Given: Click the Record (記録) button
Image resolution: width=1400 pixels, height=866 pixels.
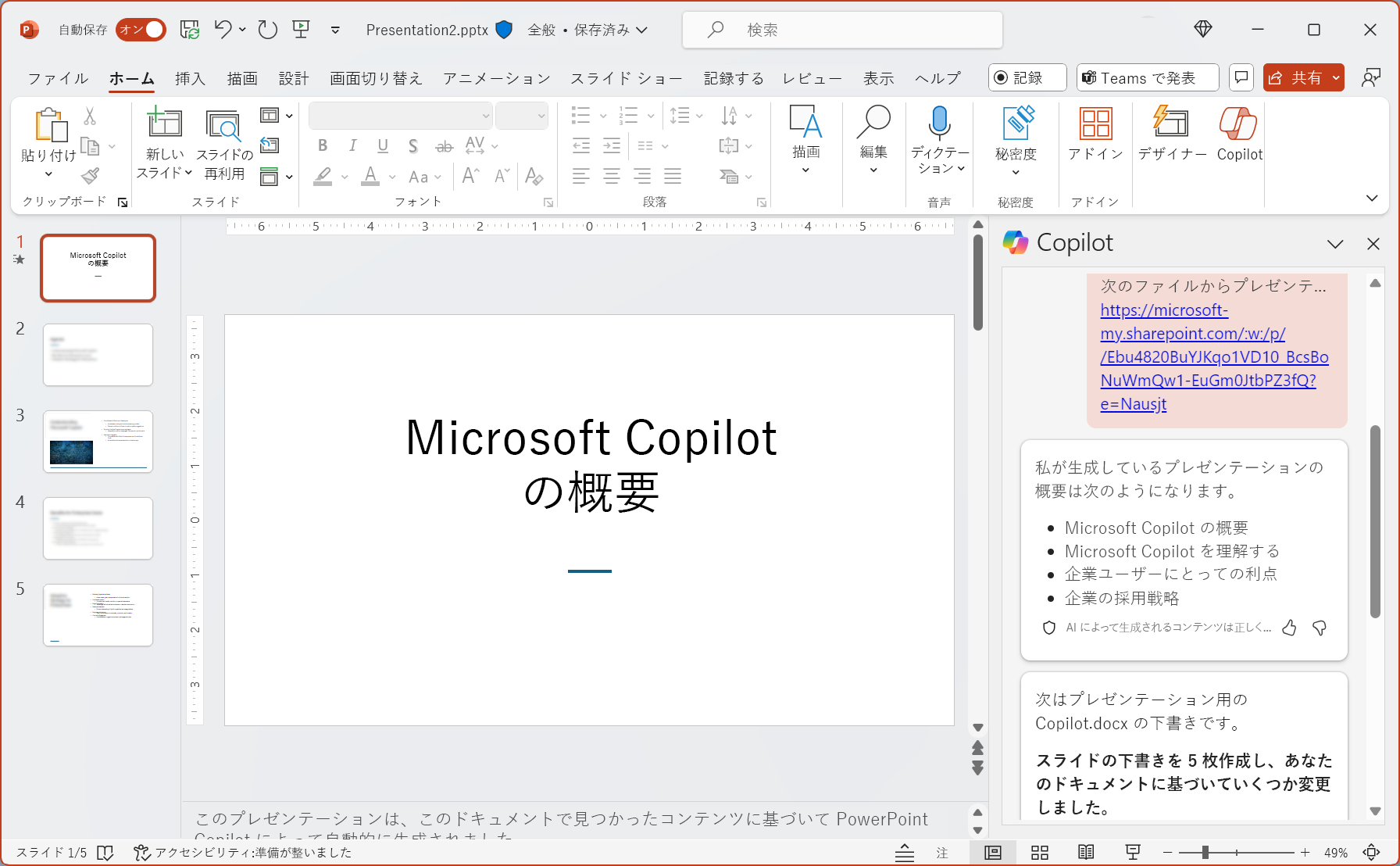Looking at the screenshot, I should [x=1027, y=77].
